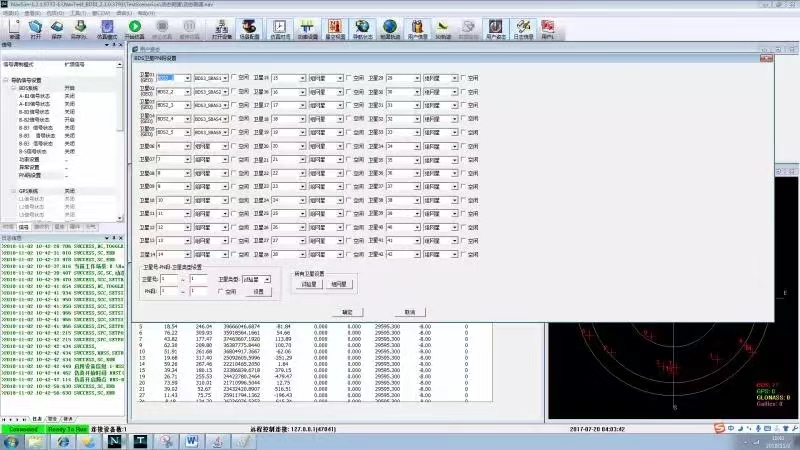Viewport: 800px width, 450px height.
Task: Click the last red toolbar icon
Action: click(x=547, y=29)
